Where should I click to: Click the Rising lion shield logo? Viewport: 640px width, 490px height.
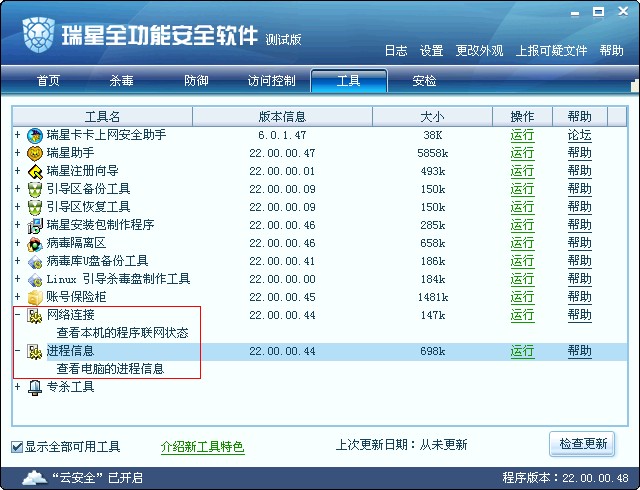coord(39,36)
